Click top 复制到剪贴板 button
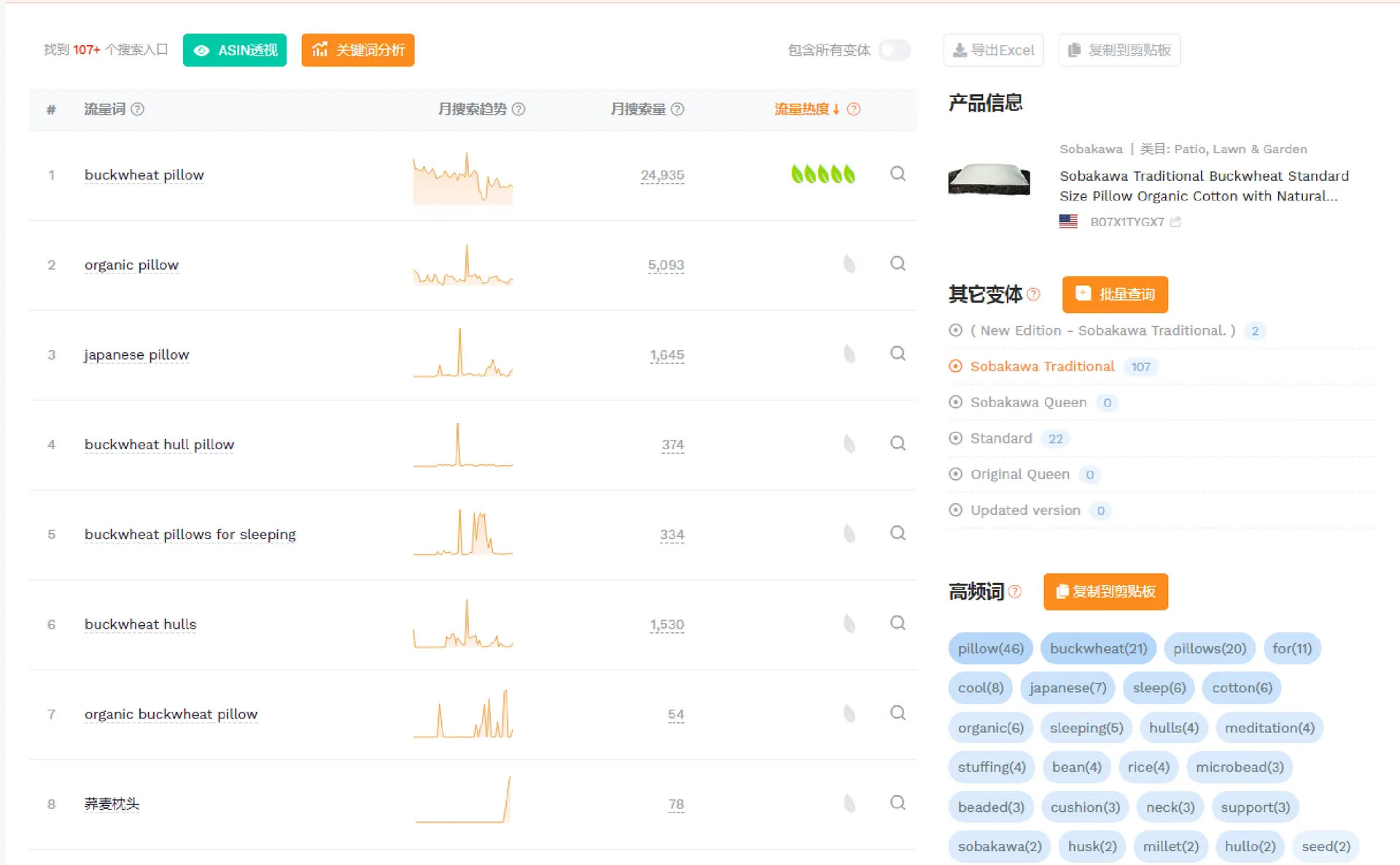Image resolution: width=1400 pixels, height=865 pixels. coord(1120,50)
